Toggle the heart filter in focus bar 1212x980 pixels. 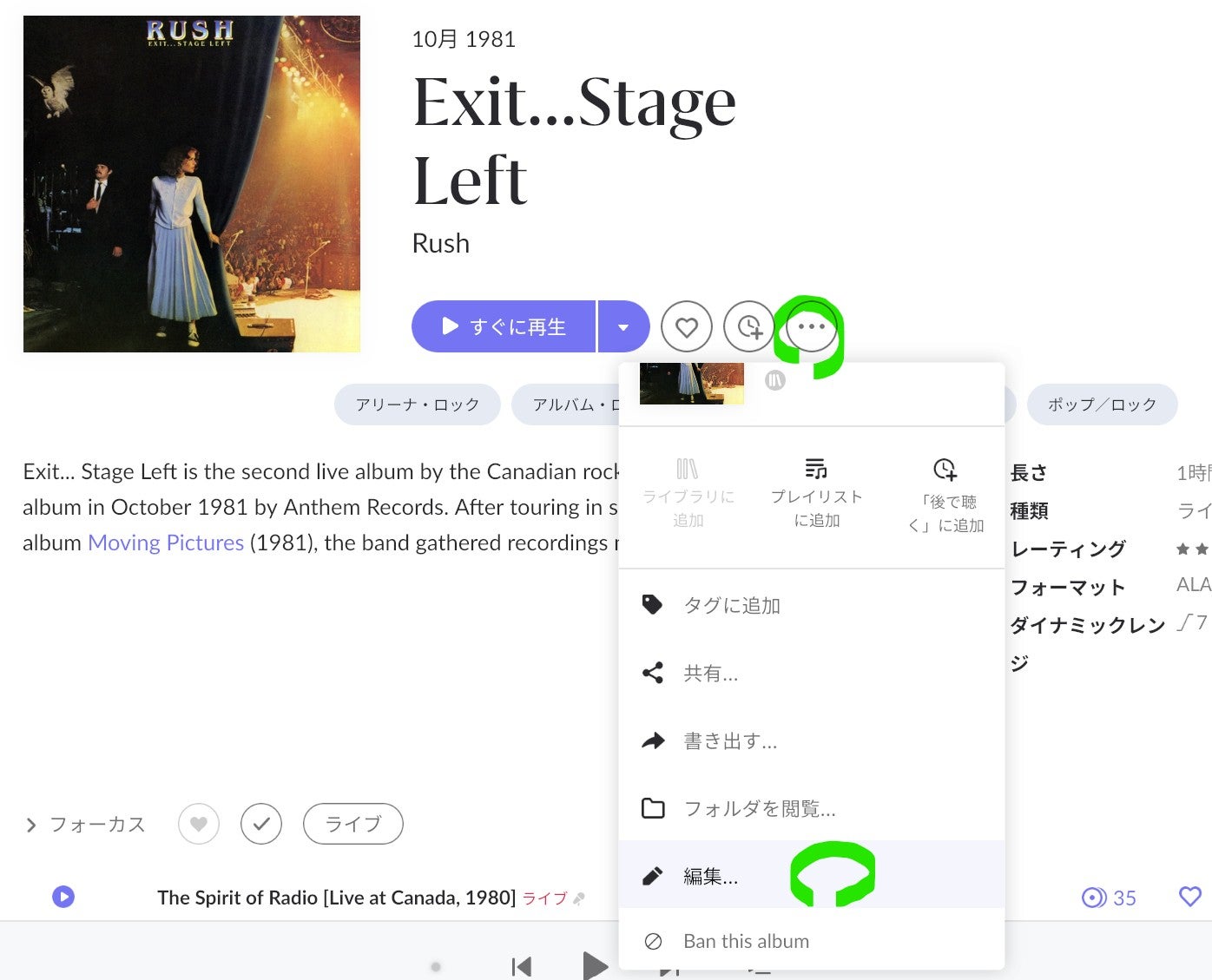coord(199,824)
